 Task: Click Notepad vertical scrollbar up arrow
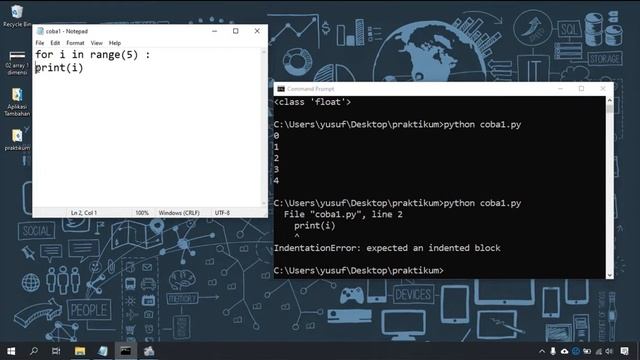264,51
